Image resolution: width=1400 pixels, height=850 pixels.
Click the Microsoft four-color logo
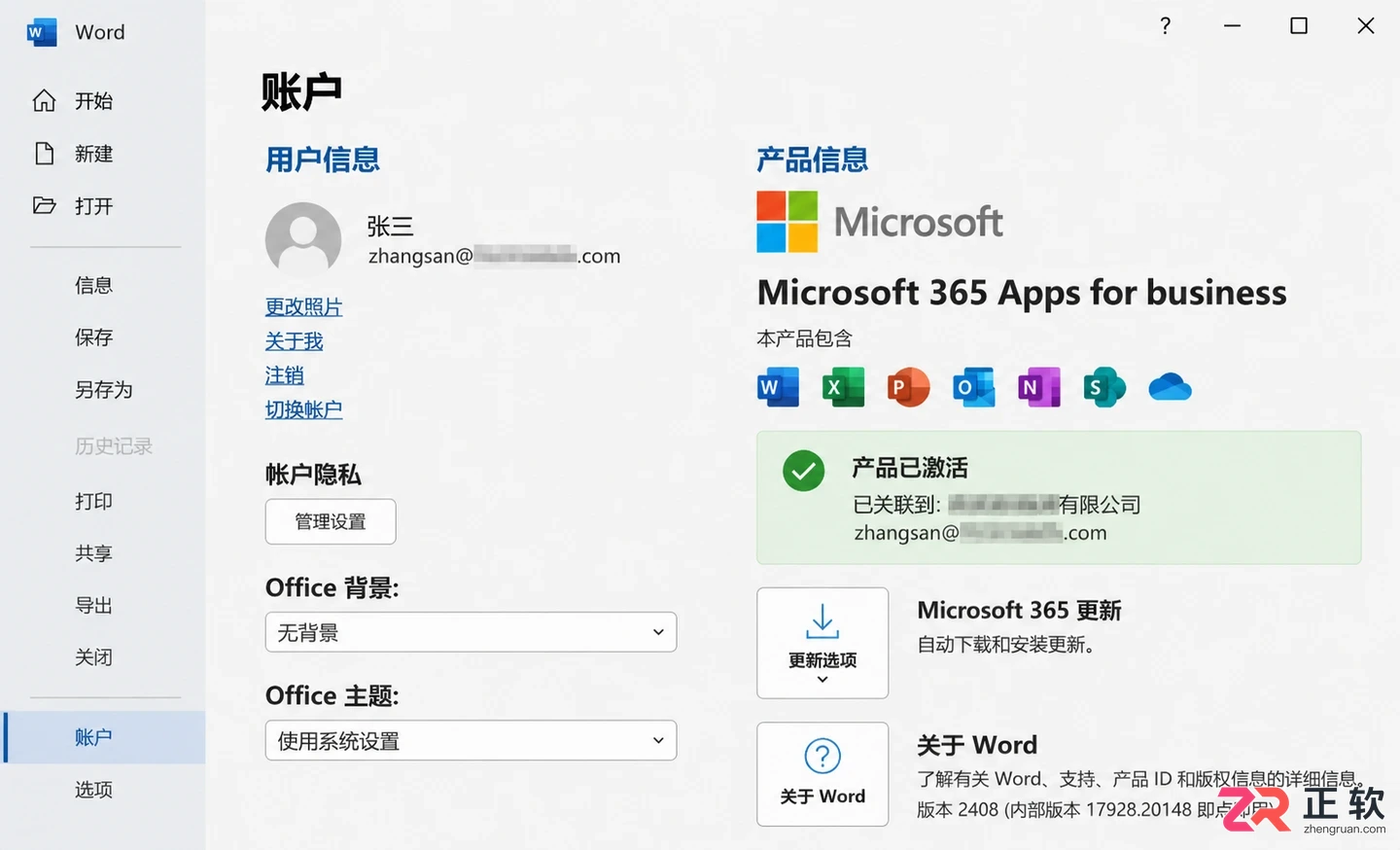(x=787, y=222)
